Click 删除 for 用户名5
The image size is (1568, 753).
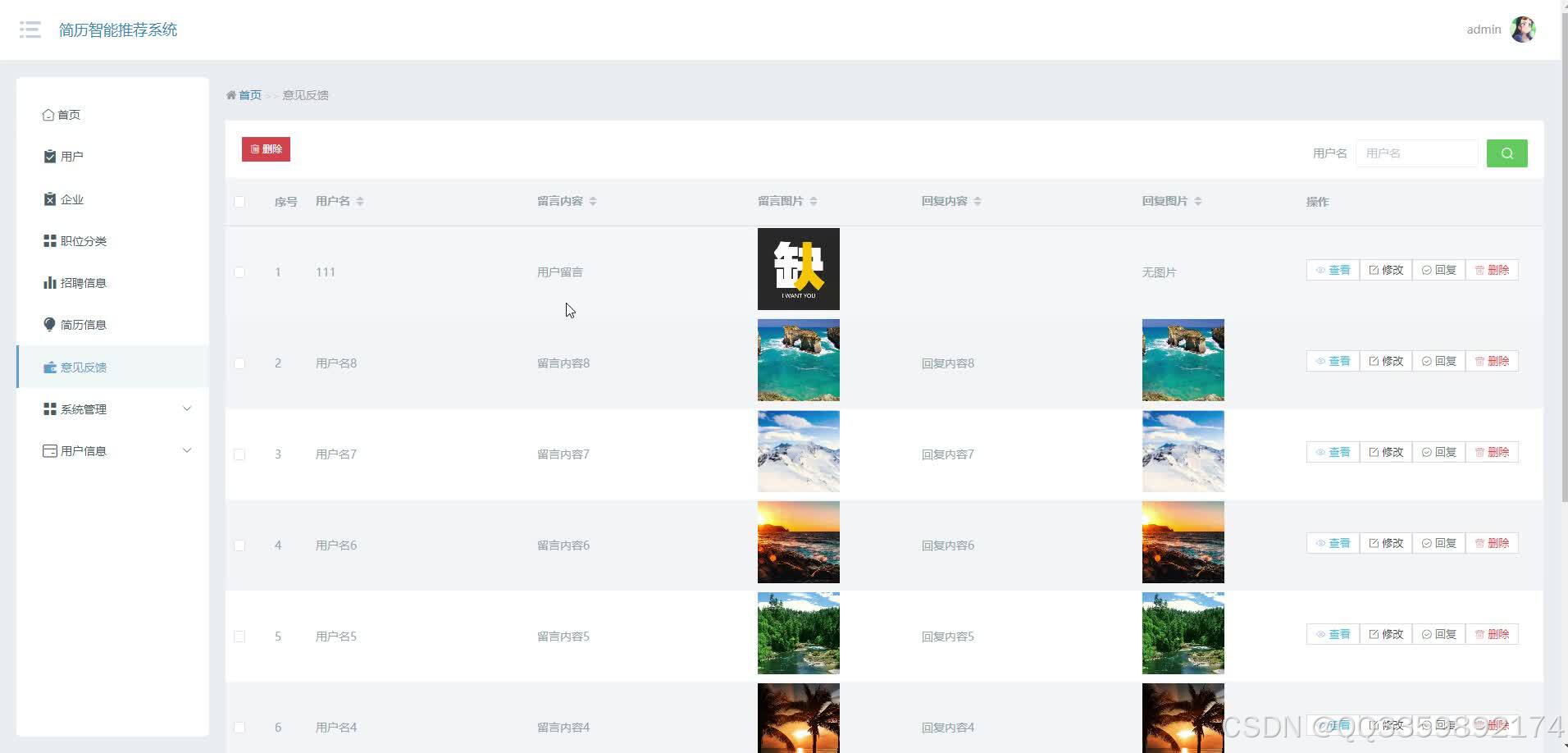tap(1492, 634)
